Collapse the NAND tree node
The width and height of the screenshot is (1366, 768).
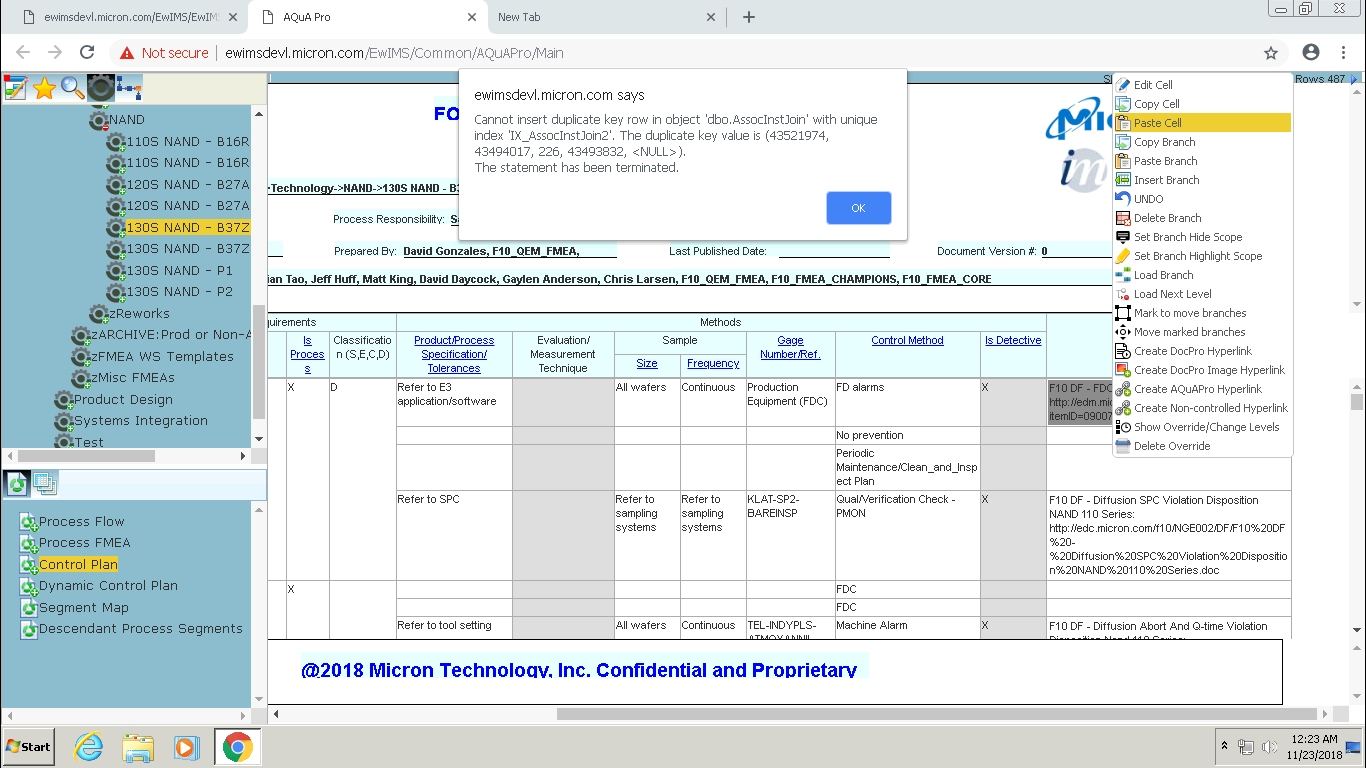100,120
